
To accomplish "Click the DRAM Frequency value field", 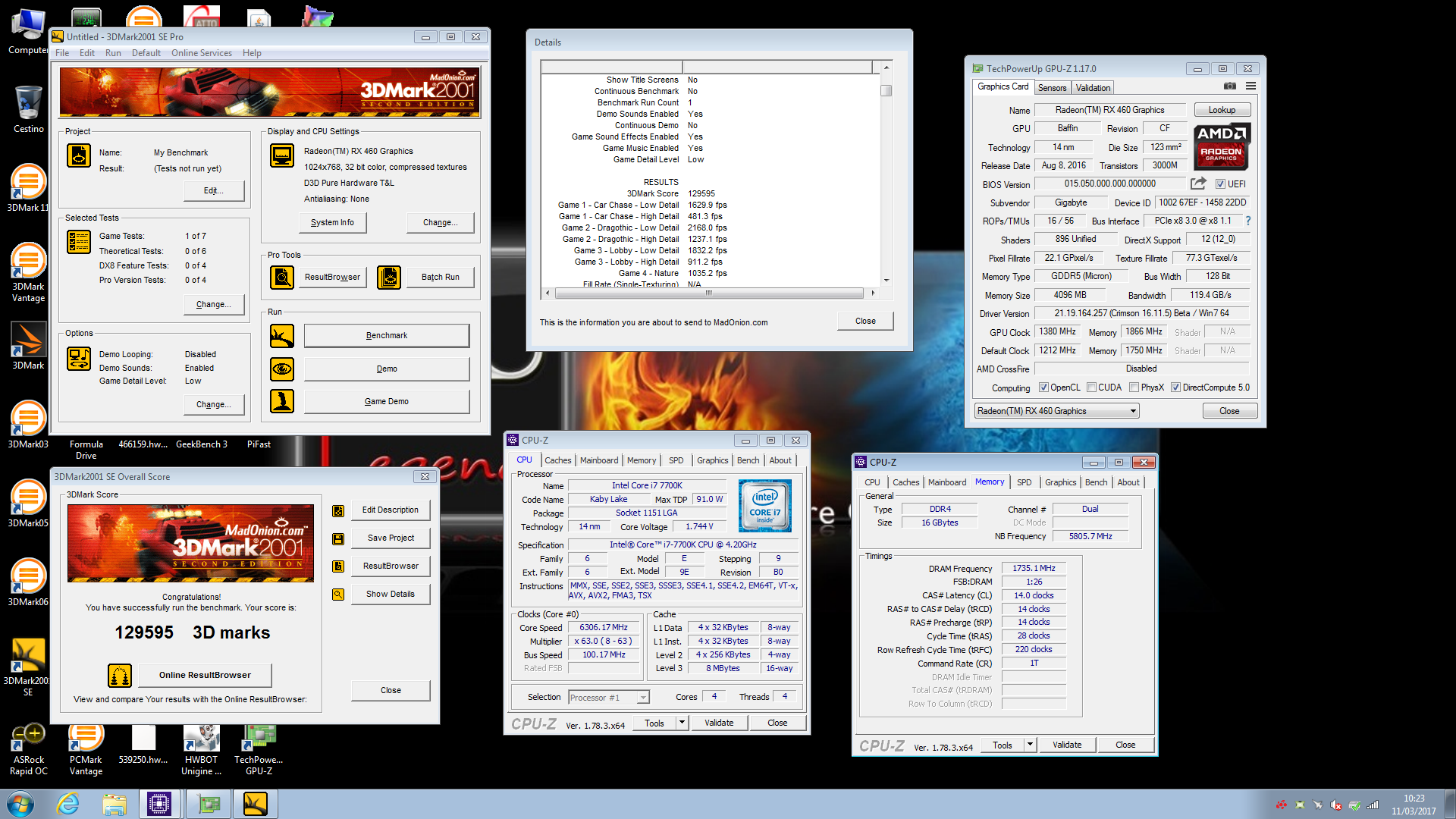I will point(1034,568).
